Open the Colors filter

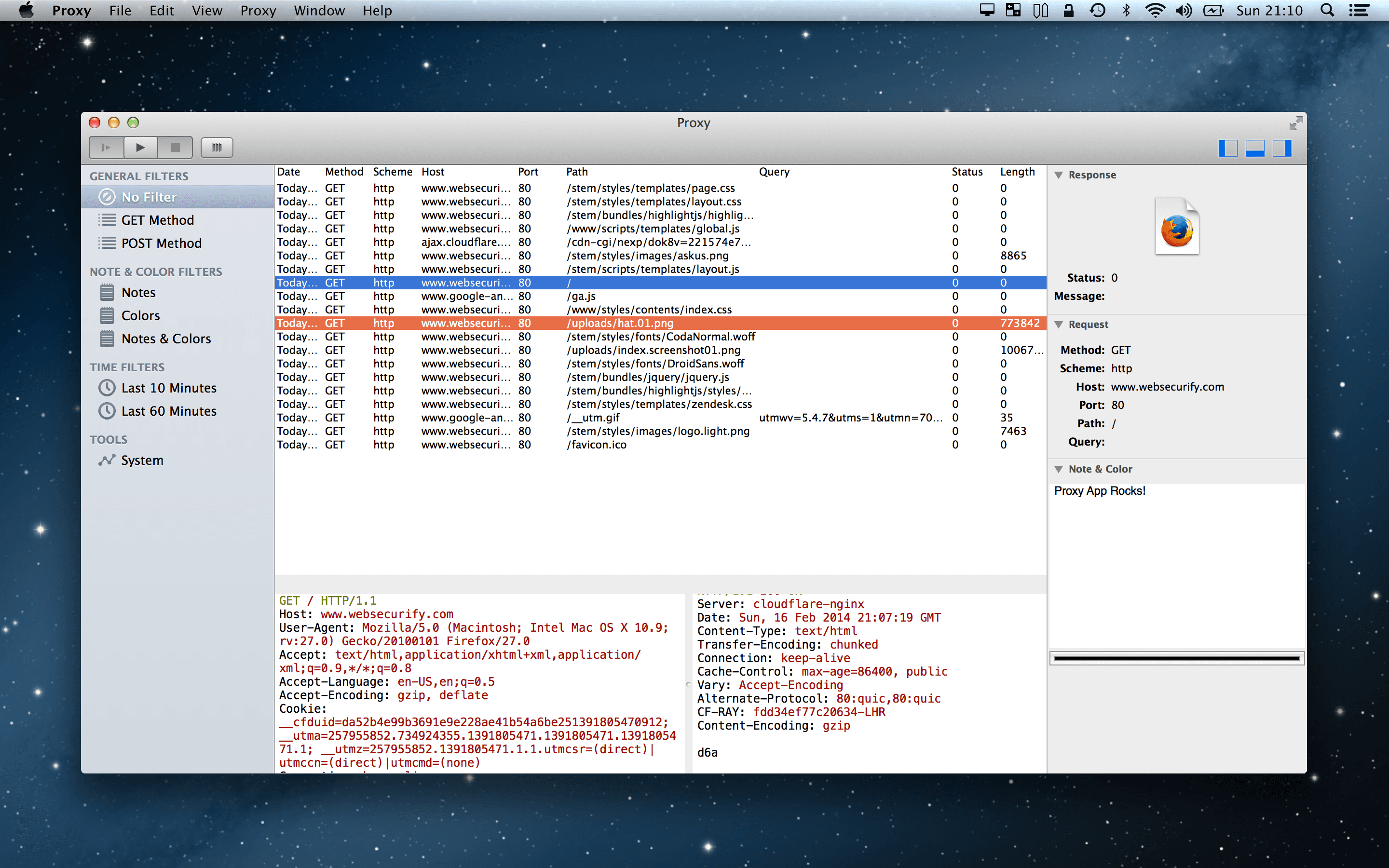coord(178,315)
